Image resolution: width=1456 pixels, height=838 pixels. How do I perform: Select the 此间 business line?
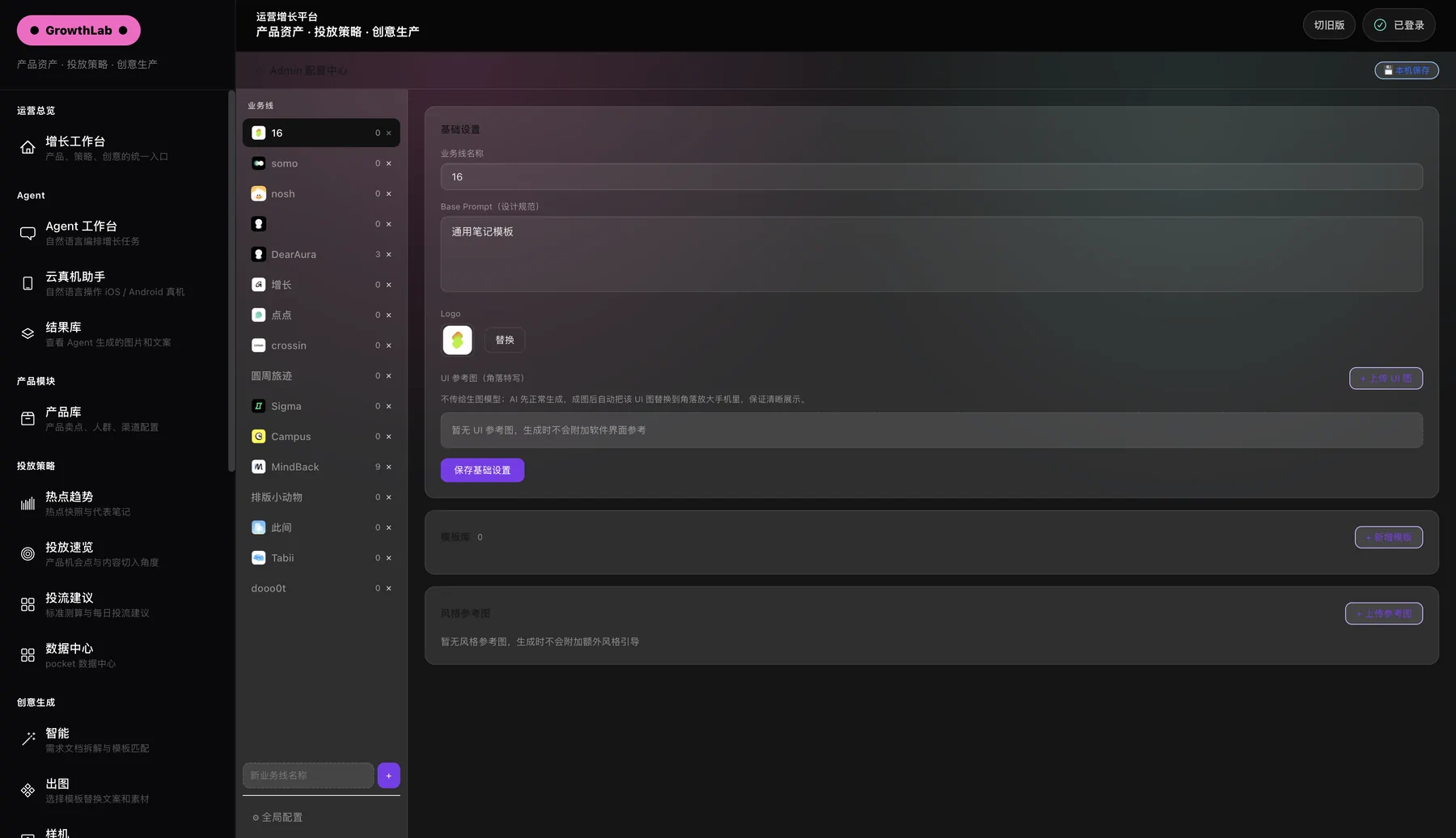(321, 527)
